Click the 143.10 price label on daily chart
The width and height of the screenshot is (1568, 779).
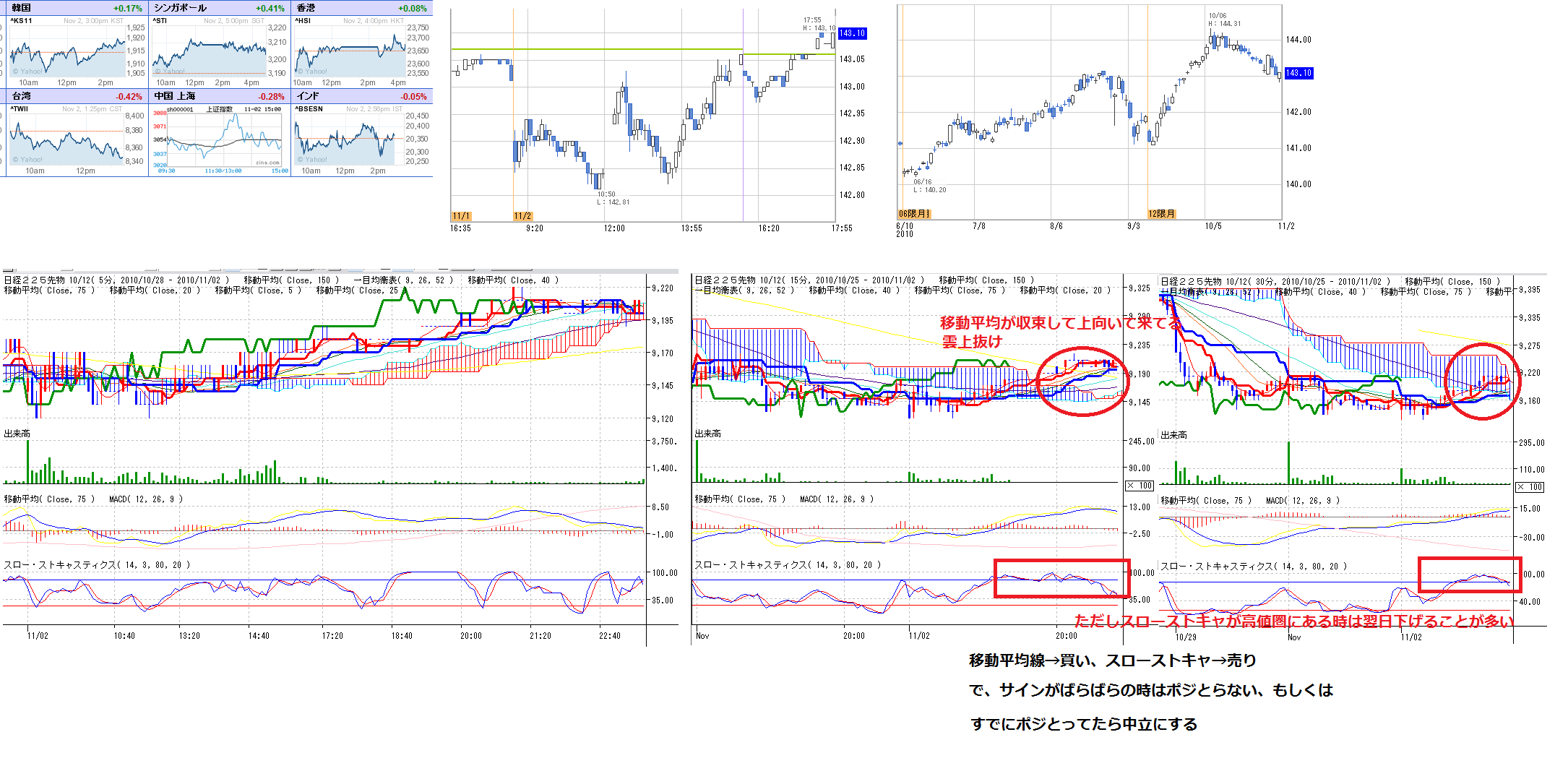coord(1298,73)
